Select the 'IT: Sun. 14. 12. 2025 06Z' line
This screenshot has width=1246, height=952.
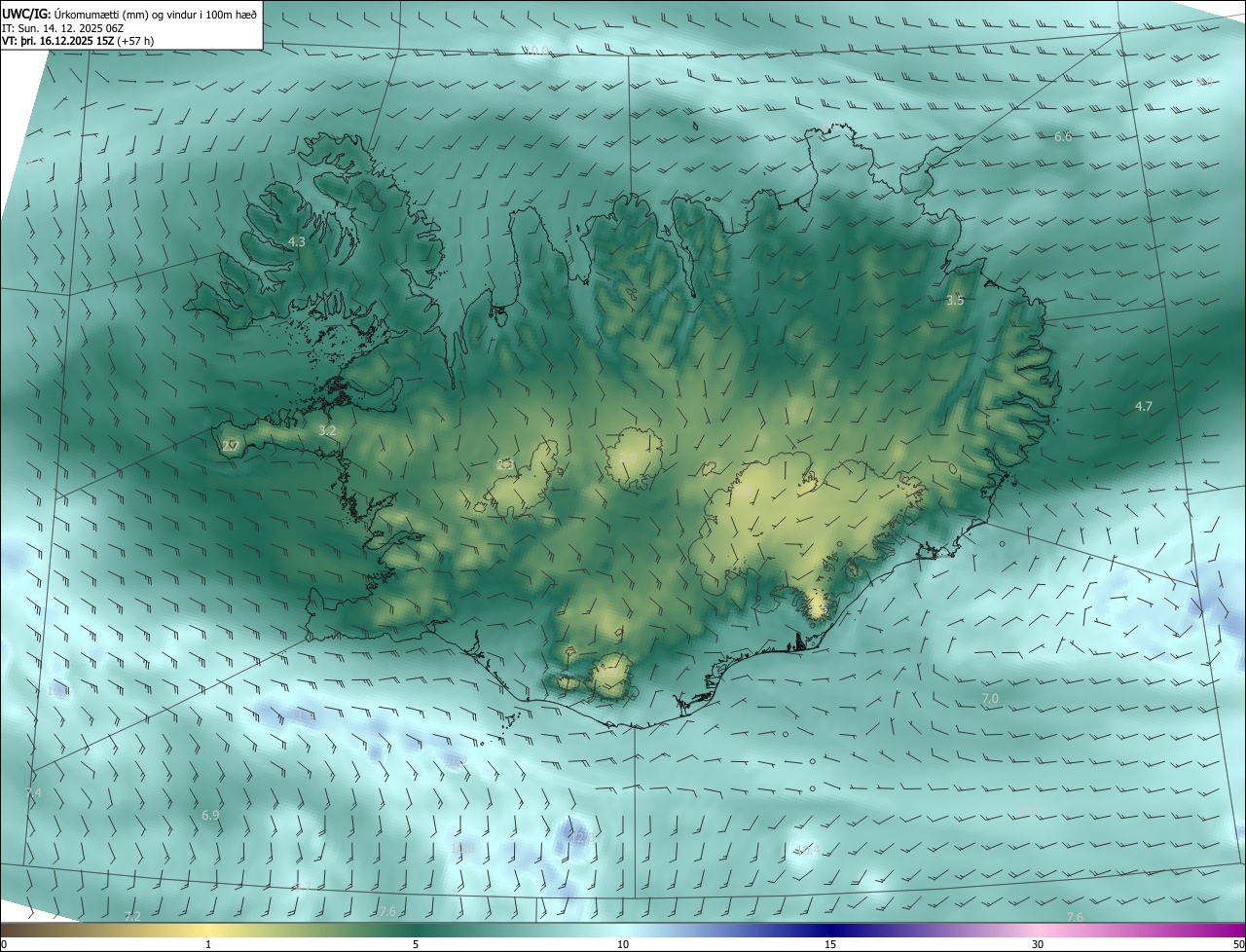pos(63,29)
